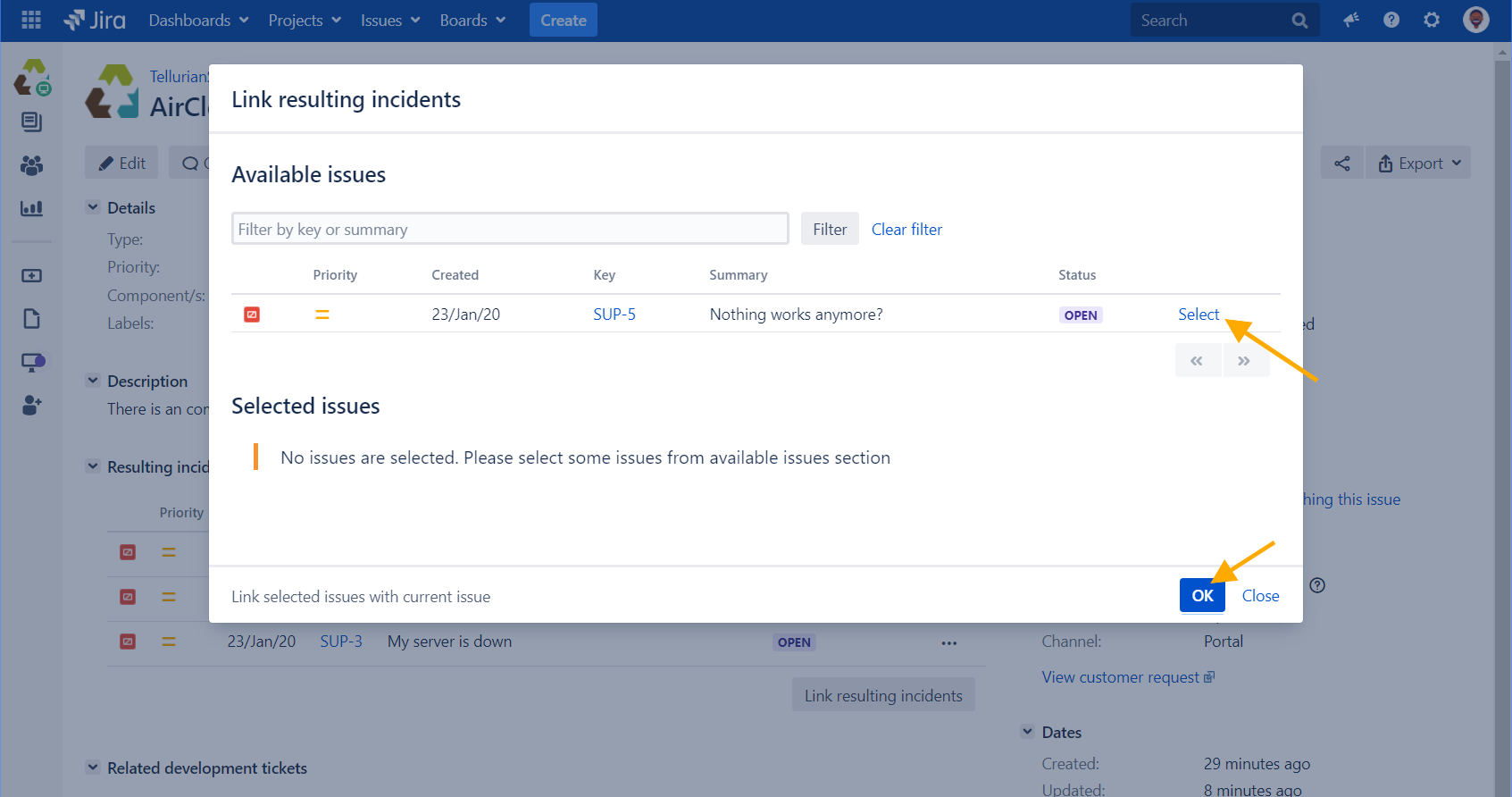Collapse the Related development tickets section
This screenshot has width=1512, height=797.
coord(93,768)
